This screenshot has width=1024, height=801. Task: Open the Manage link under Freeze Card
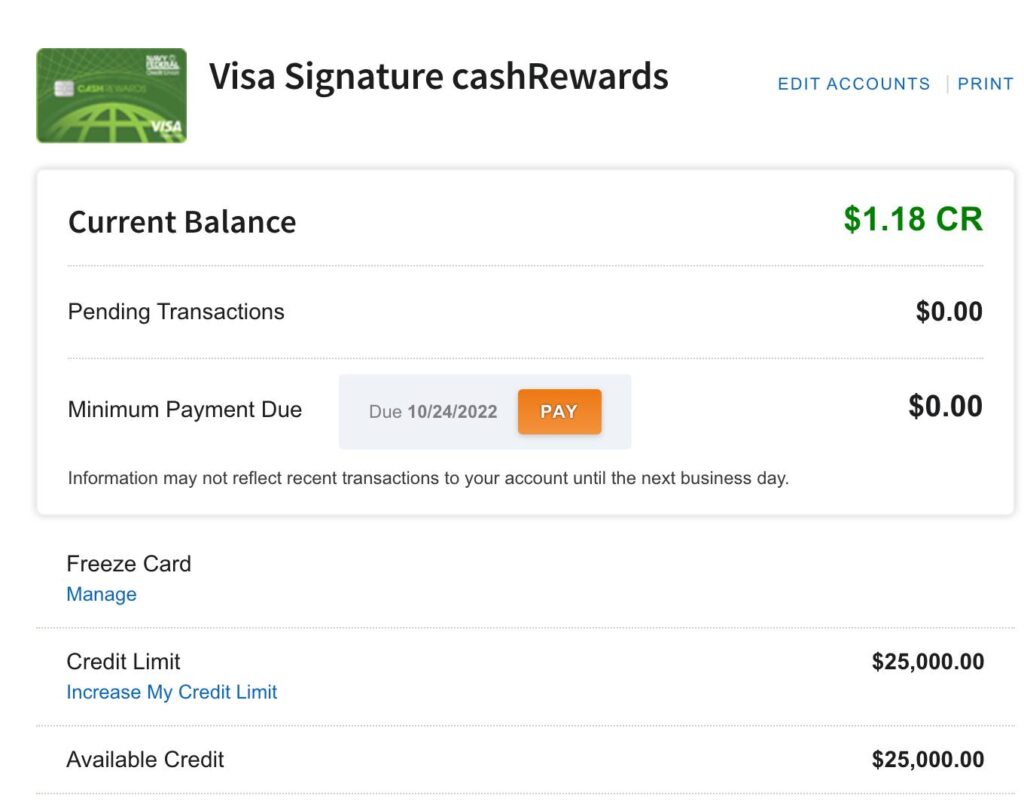(101, 594)
